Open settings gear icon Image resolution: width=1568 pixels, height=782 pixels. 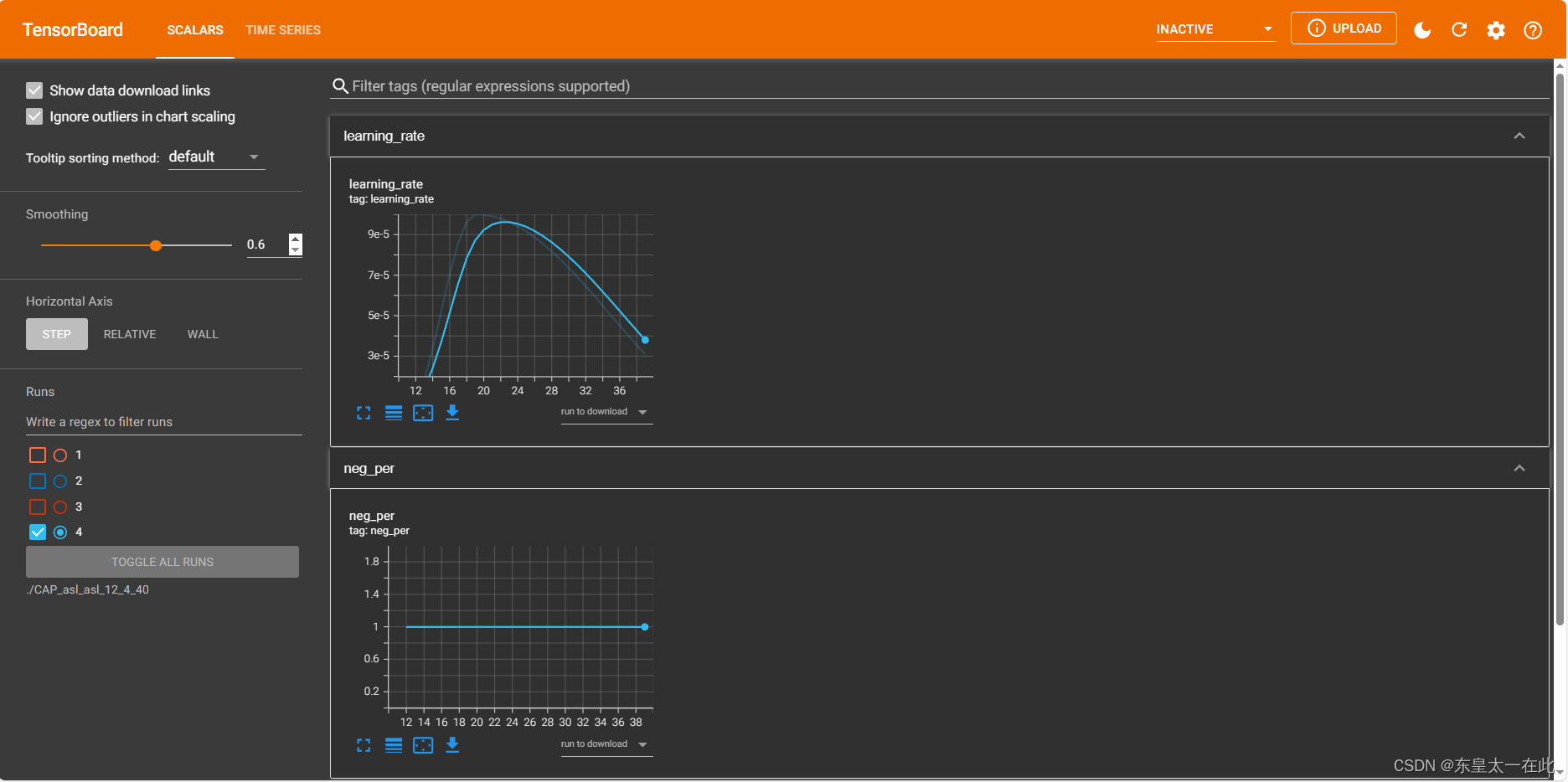(x=1496, y=30)
